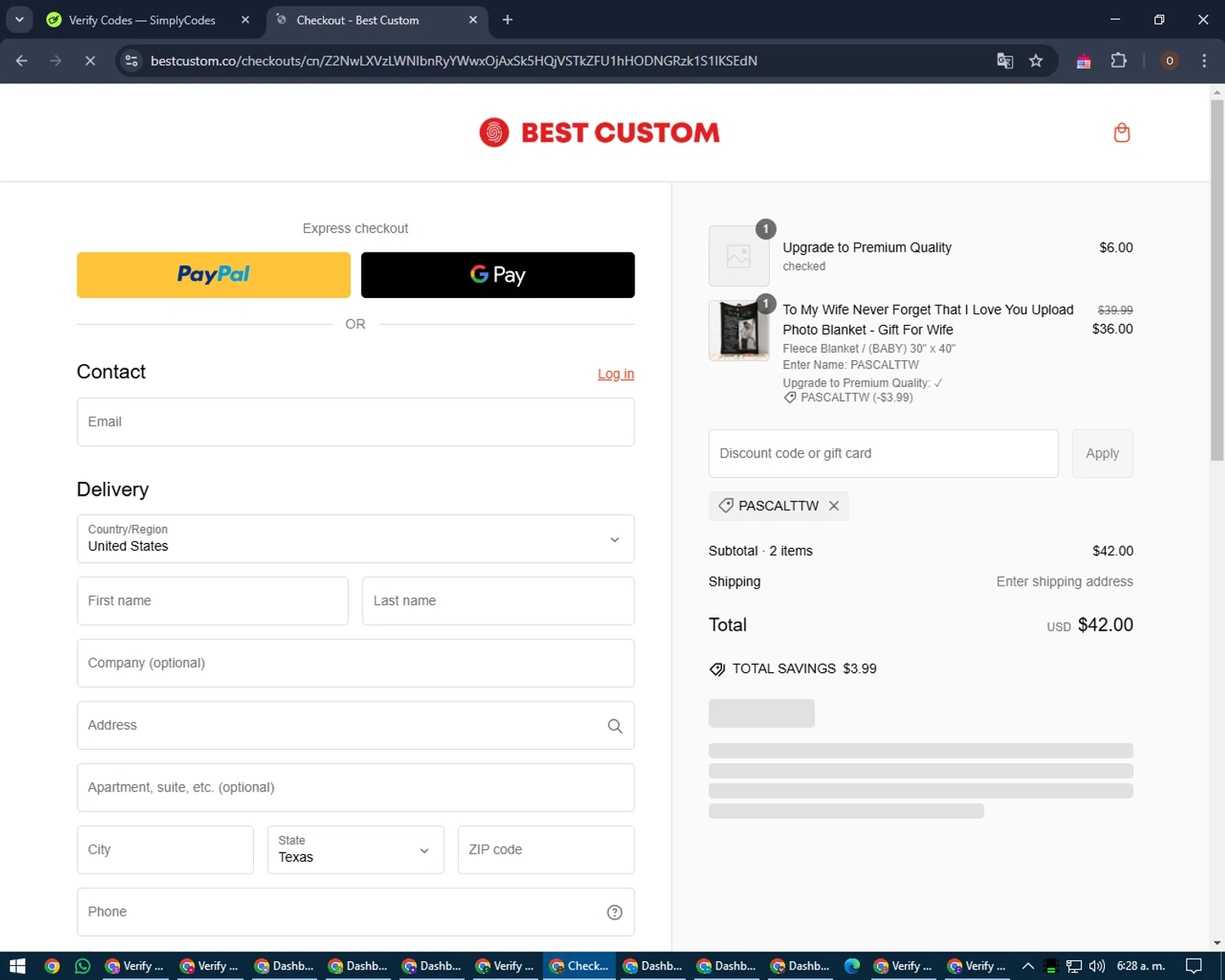Click the Last name field
Screen dimensions: 1225x980
click(498, 600)
